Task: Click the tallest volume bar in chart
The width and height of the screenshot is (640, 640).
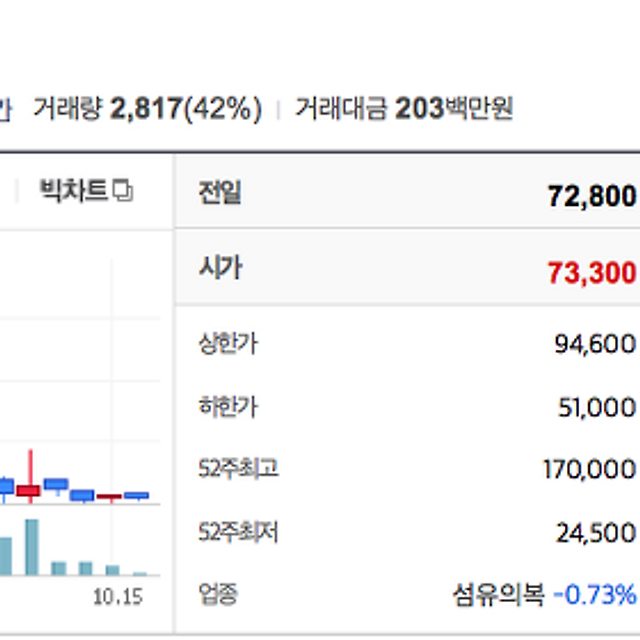Action: tap(32, 547)
